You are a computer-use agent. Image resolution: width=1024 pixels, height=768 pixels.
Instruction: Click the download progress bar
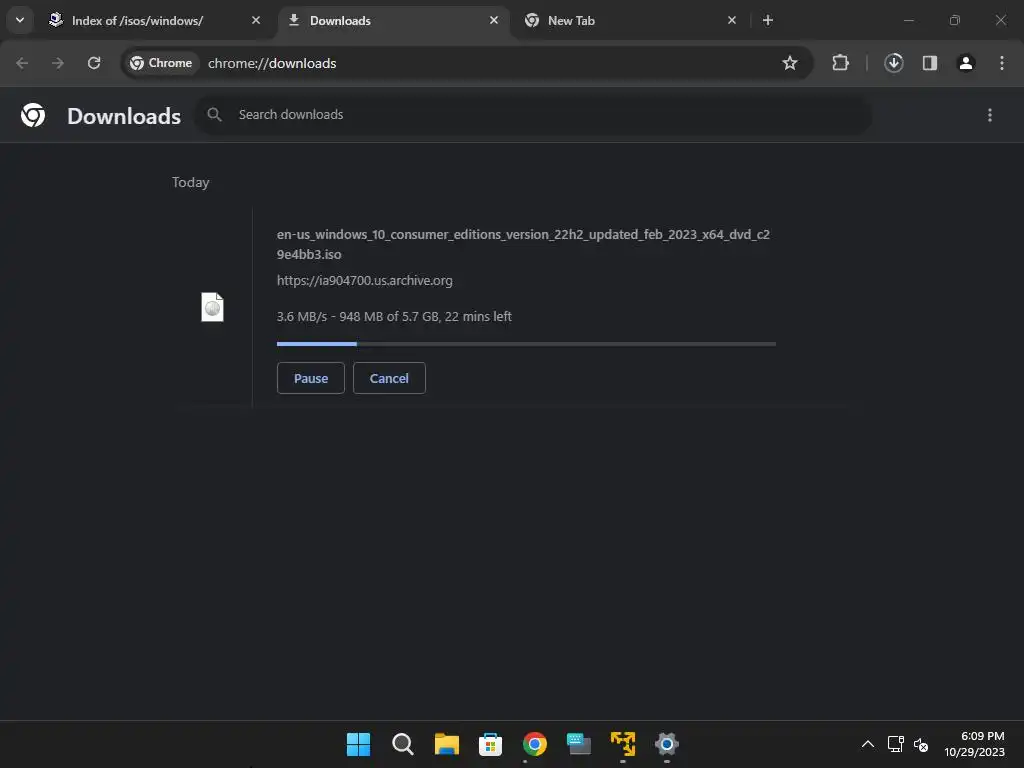point(526,344)
